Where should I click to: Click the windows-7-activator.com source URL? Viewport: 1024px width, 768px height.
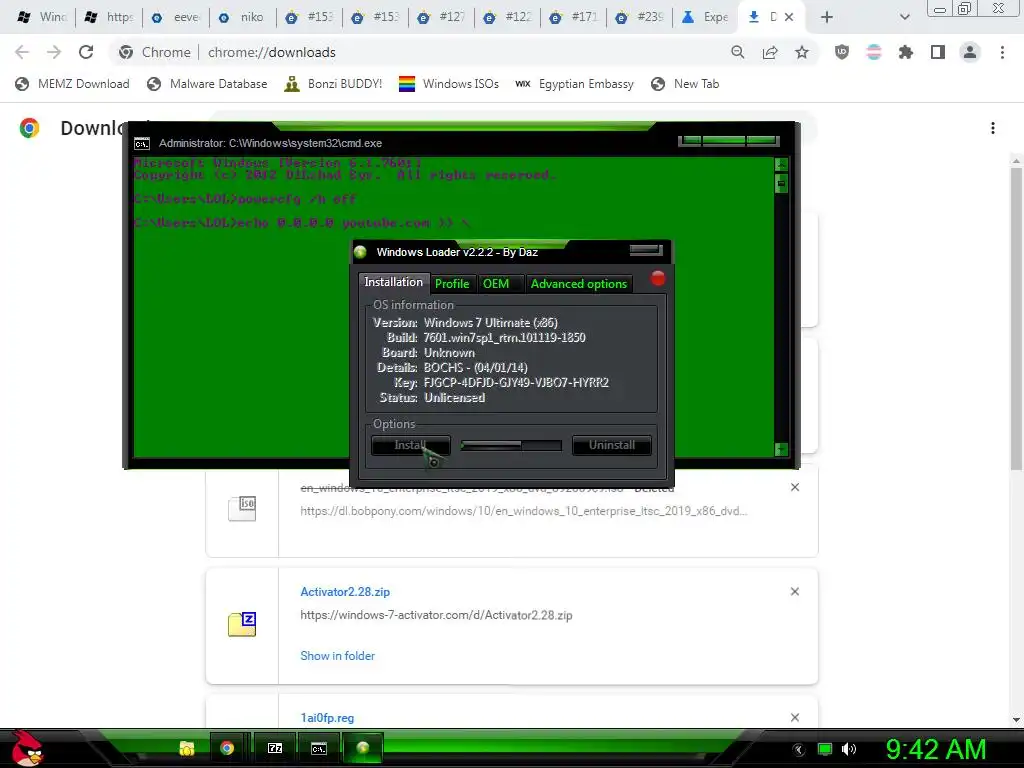[x=436, y=615]
